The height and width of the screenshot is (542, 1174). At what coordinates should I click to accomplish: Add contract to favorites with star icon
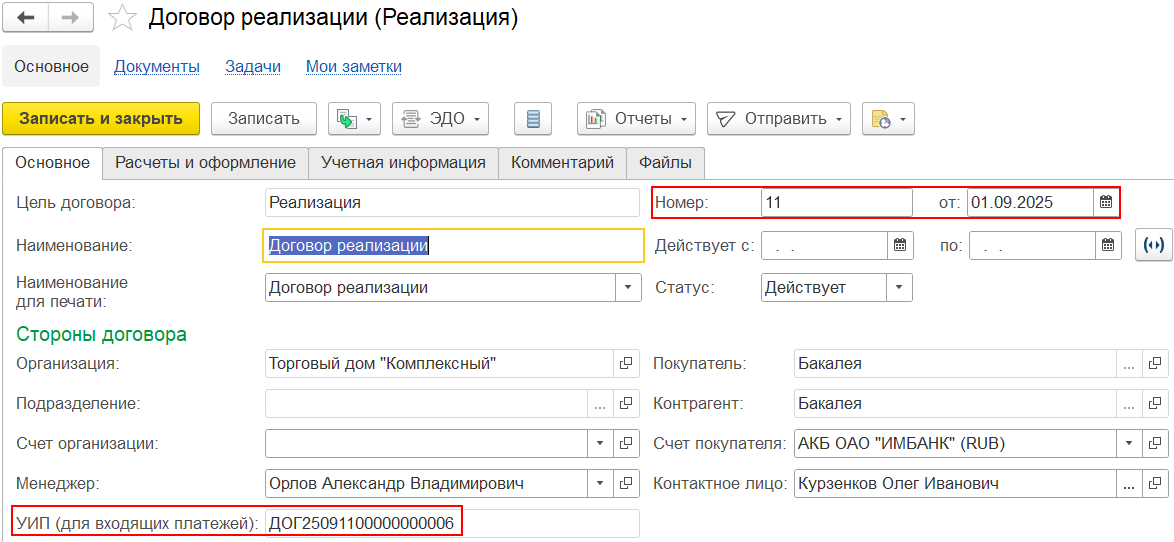click(122, 18)
